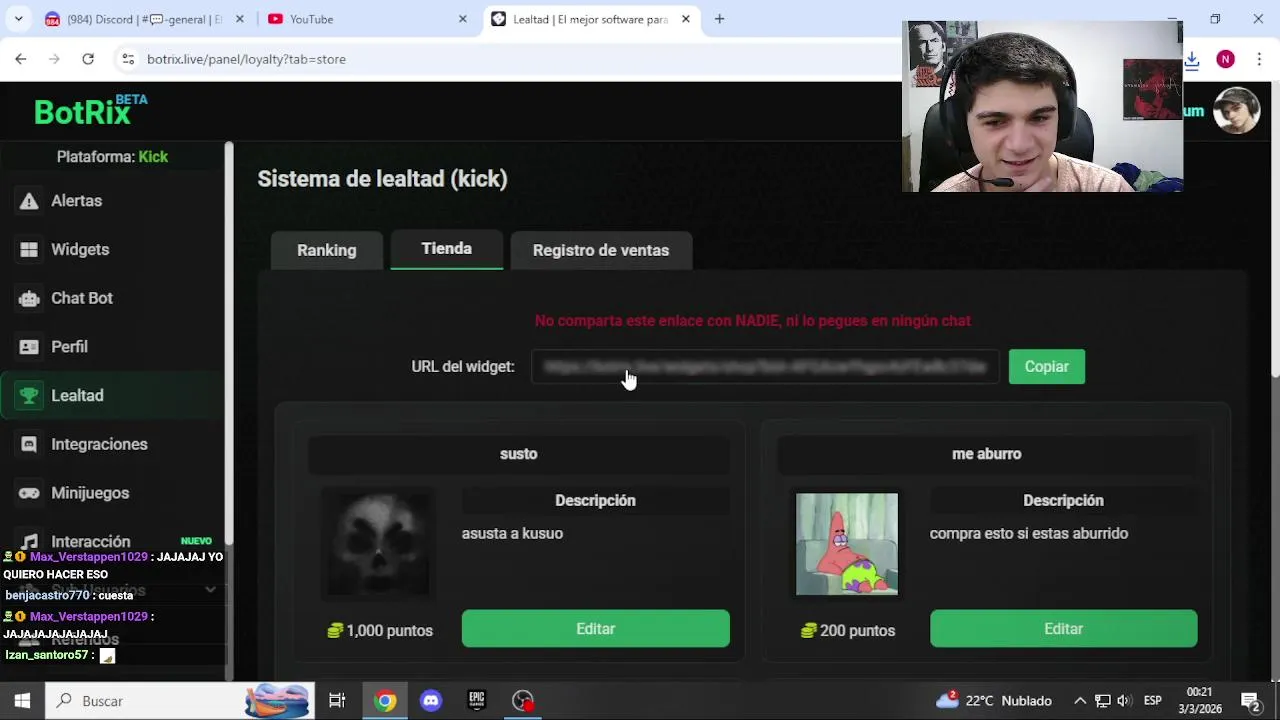Open the Windows notification center
This screenshot has height=720, width=1280.
click(1250, 701)
